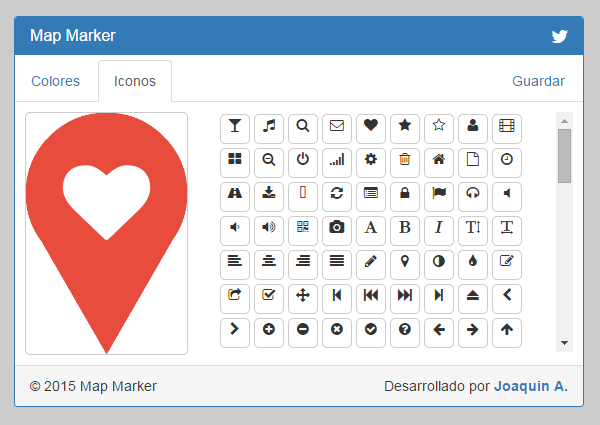The height and width of the screenshot is (425, 600).
Task: Choose the plus-circle icon
Action: click(x=269, y=333)
